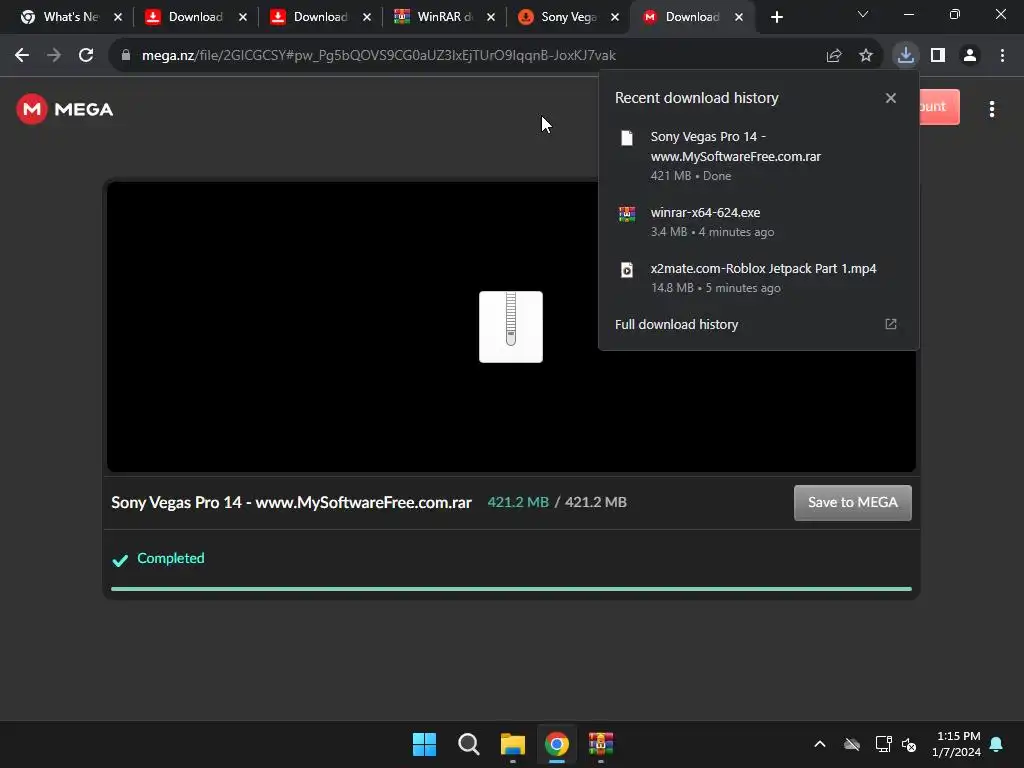
Task: Click the file name Sony Vegas Pro 14 title
Action: [291, 502]
